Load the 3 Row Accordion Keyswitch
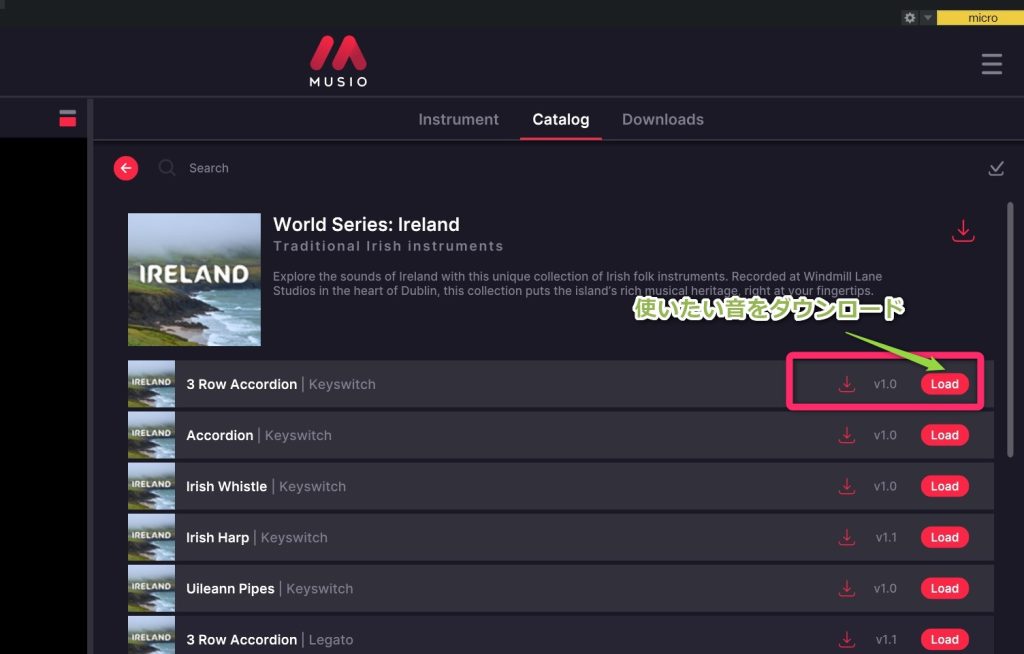 (944, 384)
